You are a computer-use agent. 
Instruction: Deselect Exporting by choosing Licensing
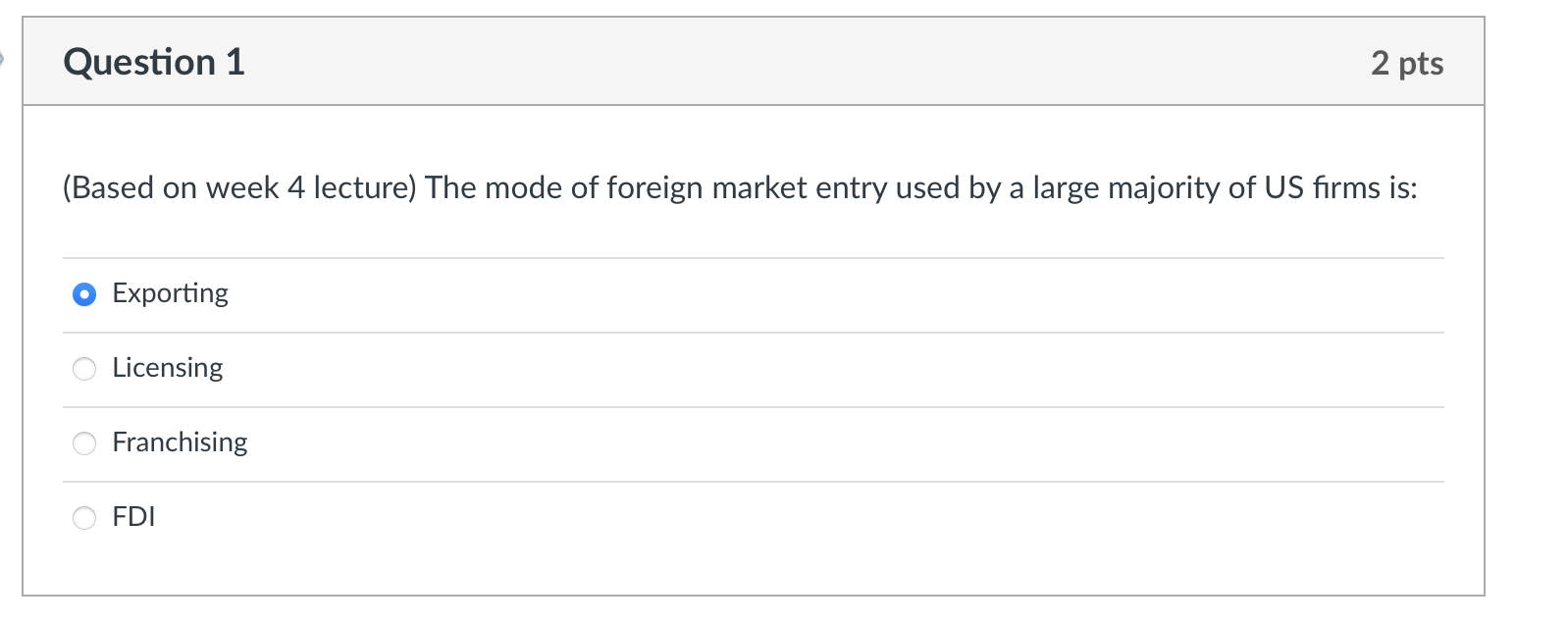(x=84, y=368)
